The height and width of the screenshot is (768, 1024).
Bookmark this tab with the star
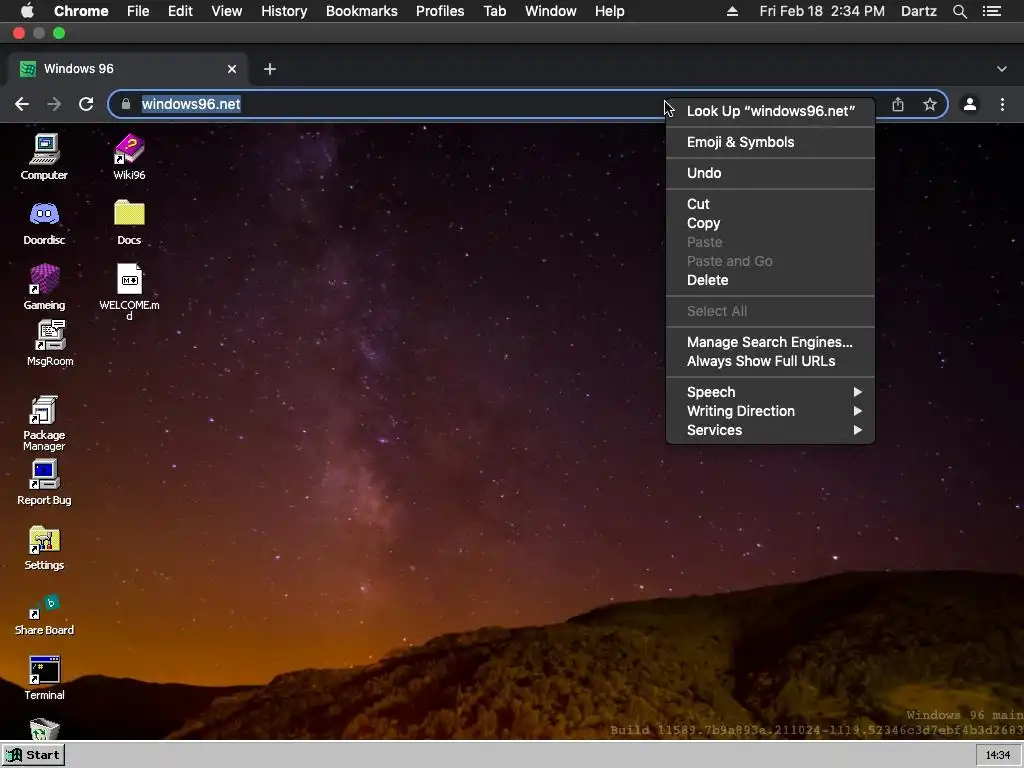930,104
